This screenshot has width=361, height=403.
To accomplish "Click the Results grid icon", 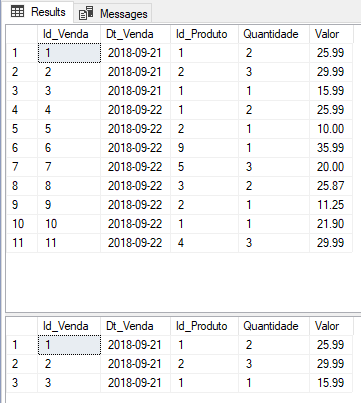I will pos(17,12).
